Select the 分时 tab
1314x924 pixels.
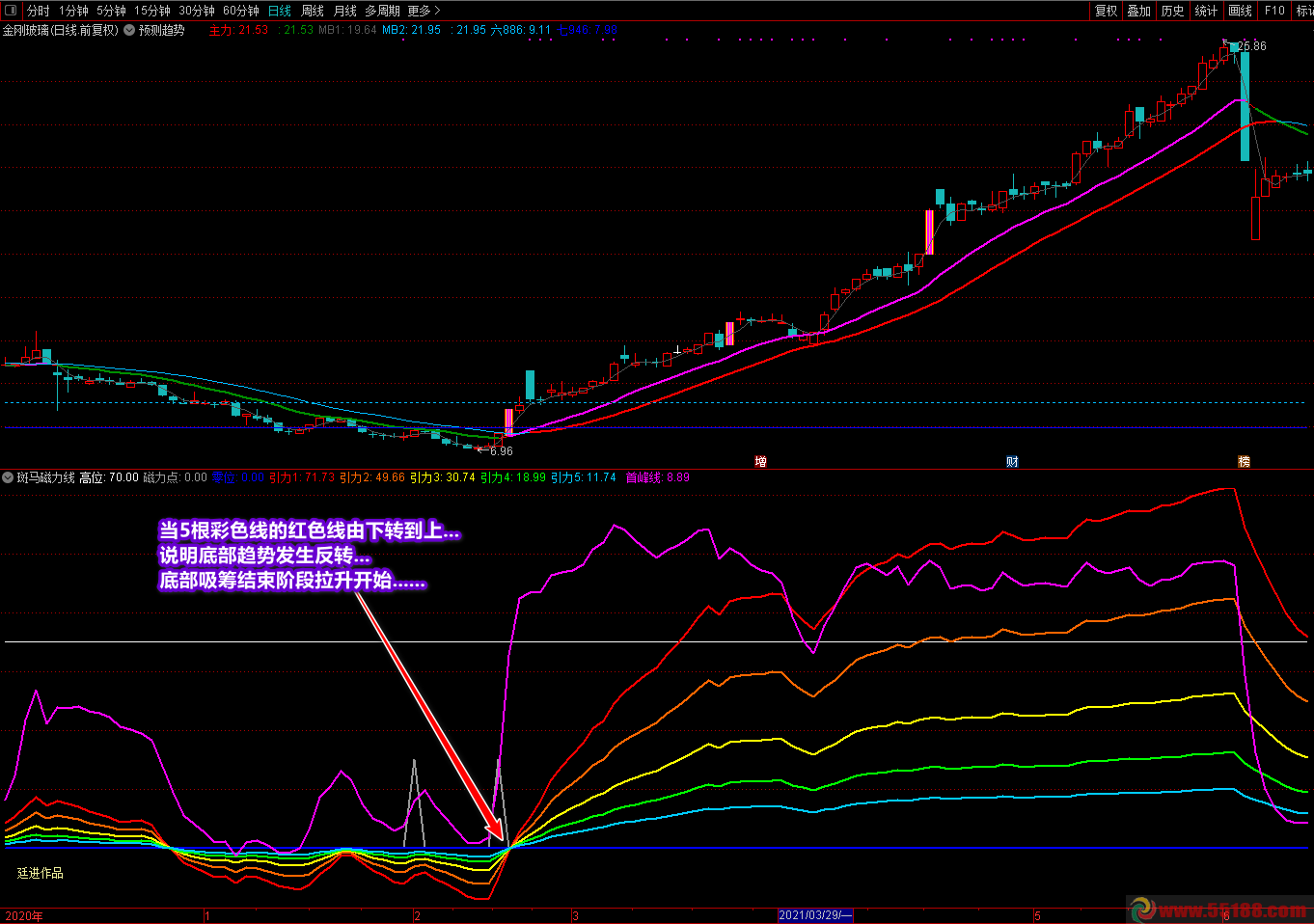point(39,11)
